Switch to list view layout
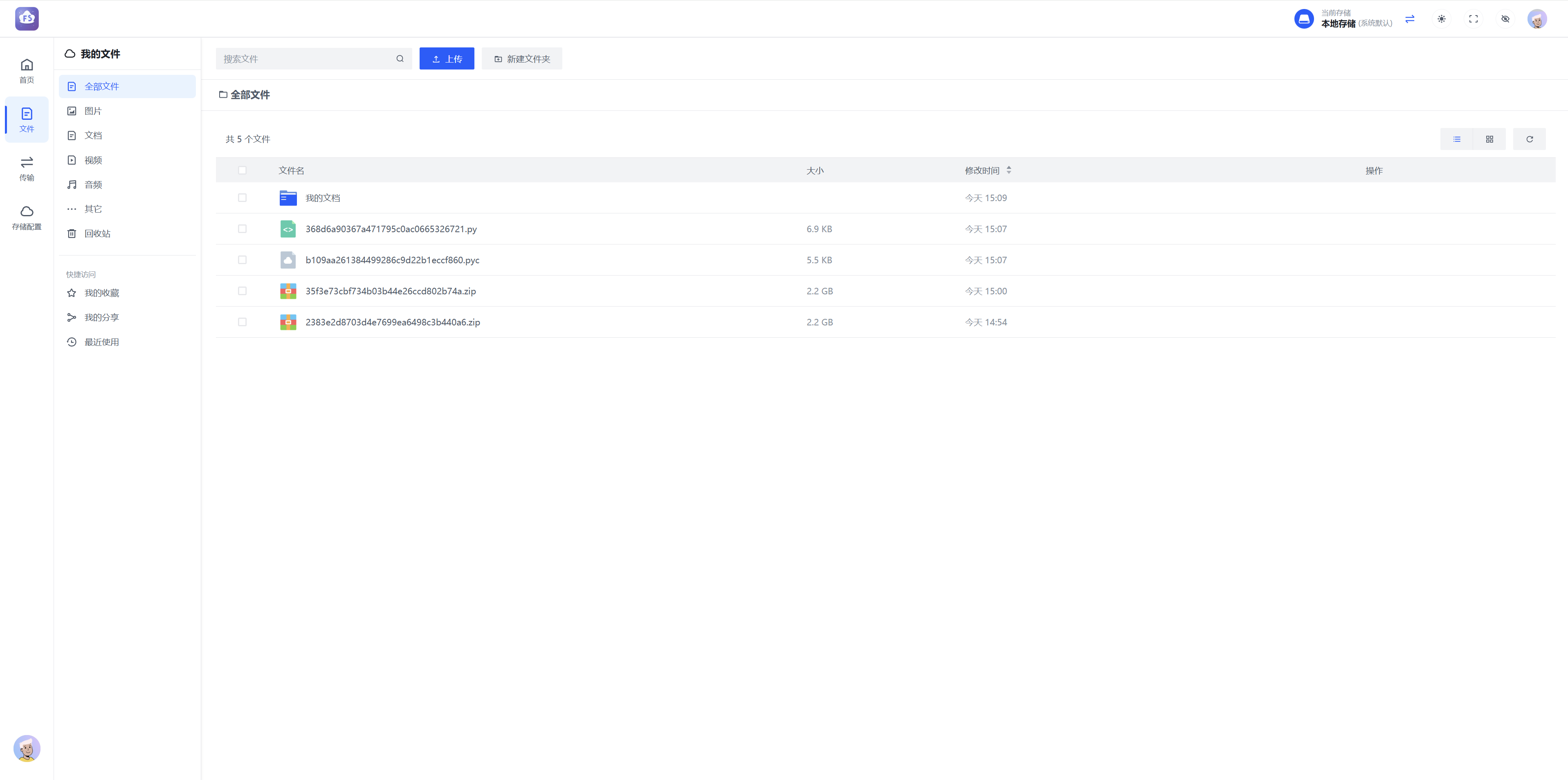The height and width of the screenshot is (780, 1568). 1457,139
